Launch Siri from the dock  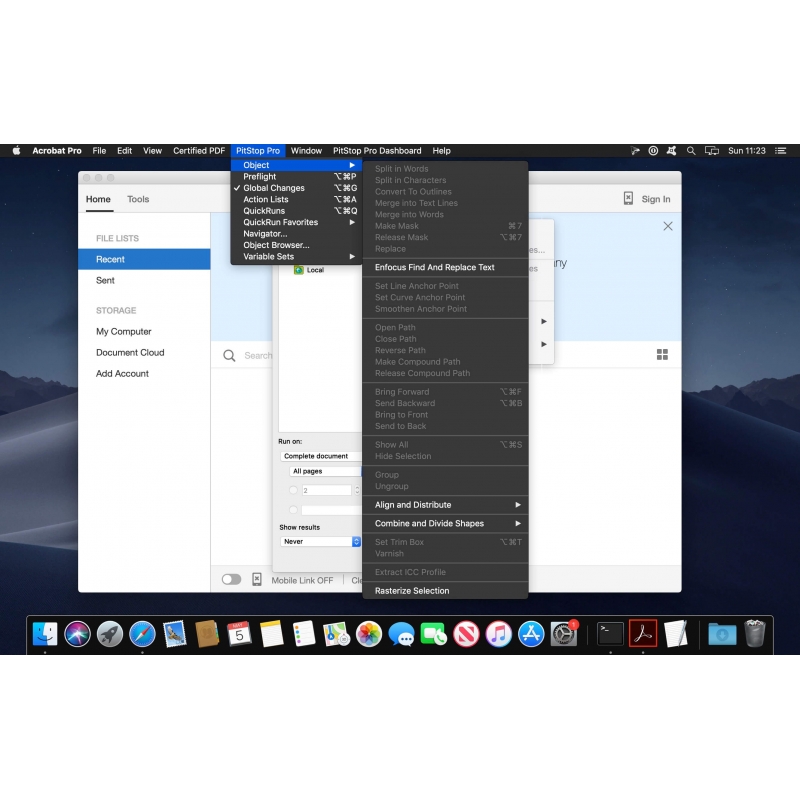point(78,634)
